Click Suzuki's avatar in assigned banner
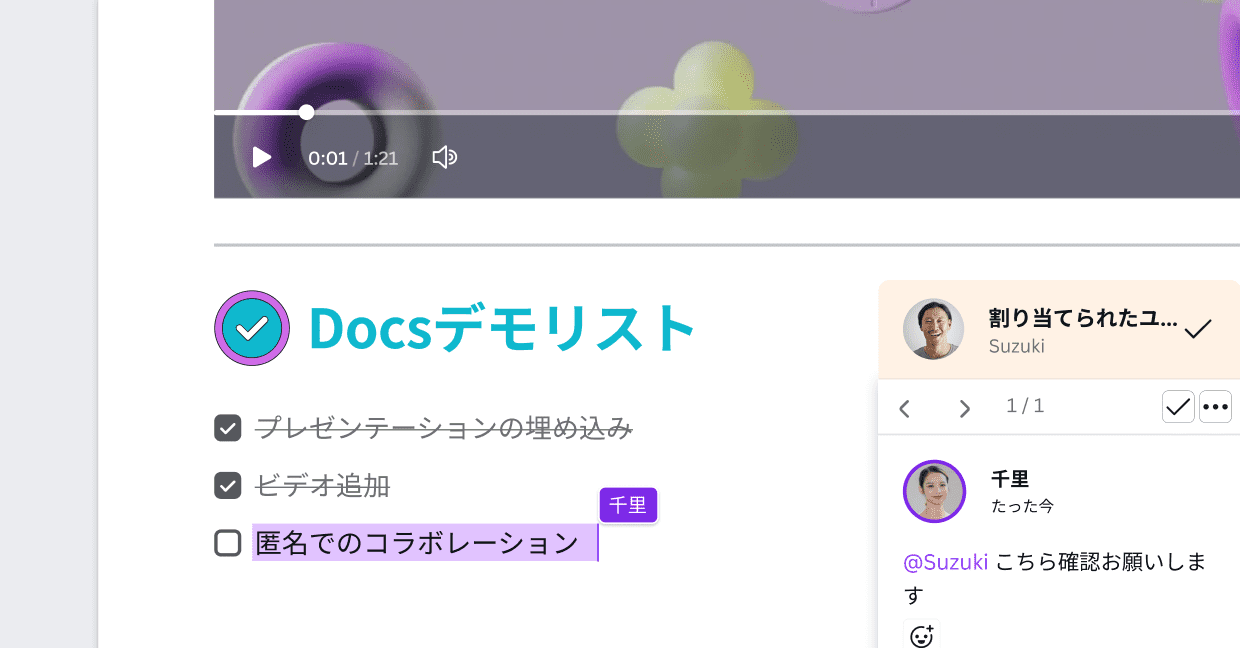The height and width of the screenshot is (648, 1240). pos(933,329)
